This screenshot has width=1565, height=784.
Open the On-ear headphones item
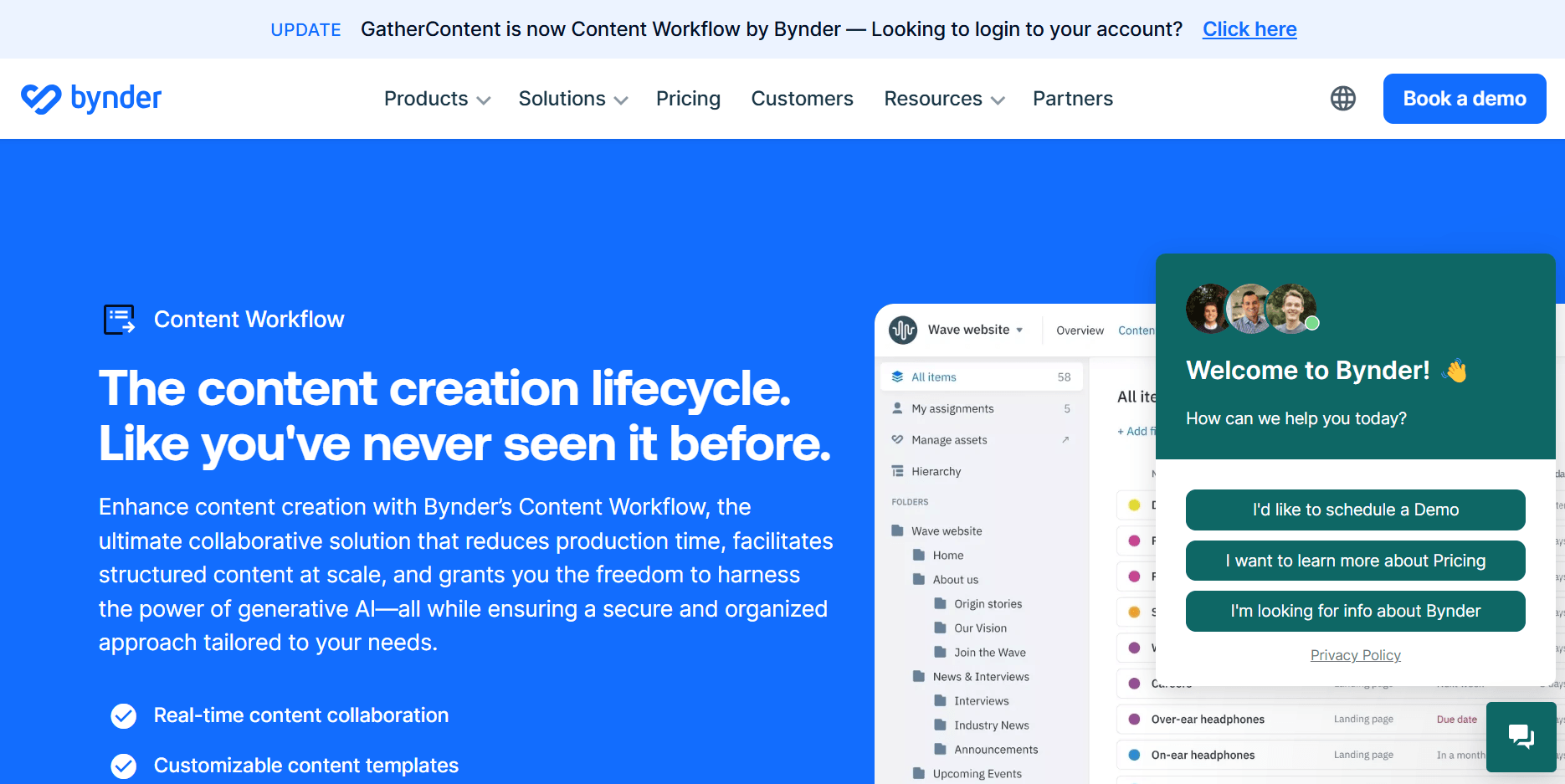(1203, 756)
